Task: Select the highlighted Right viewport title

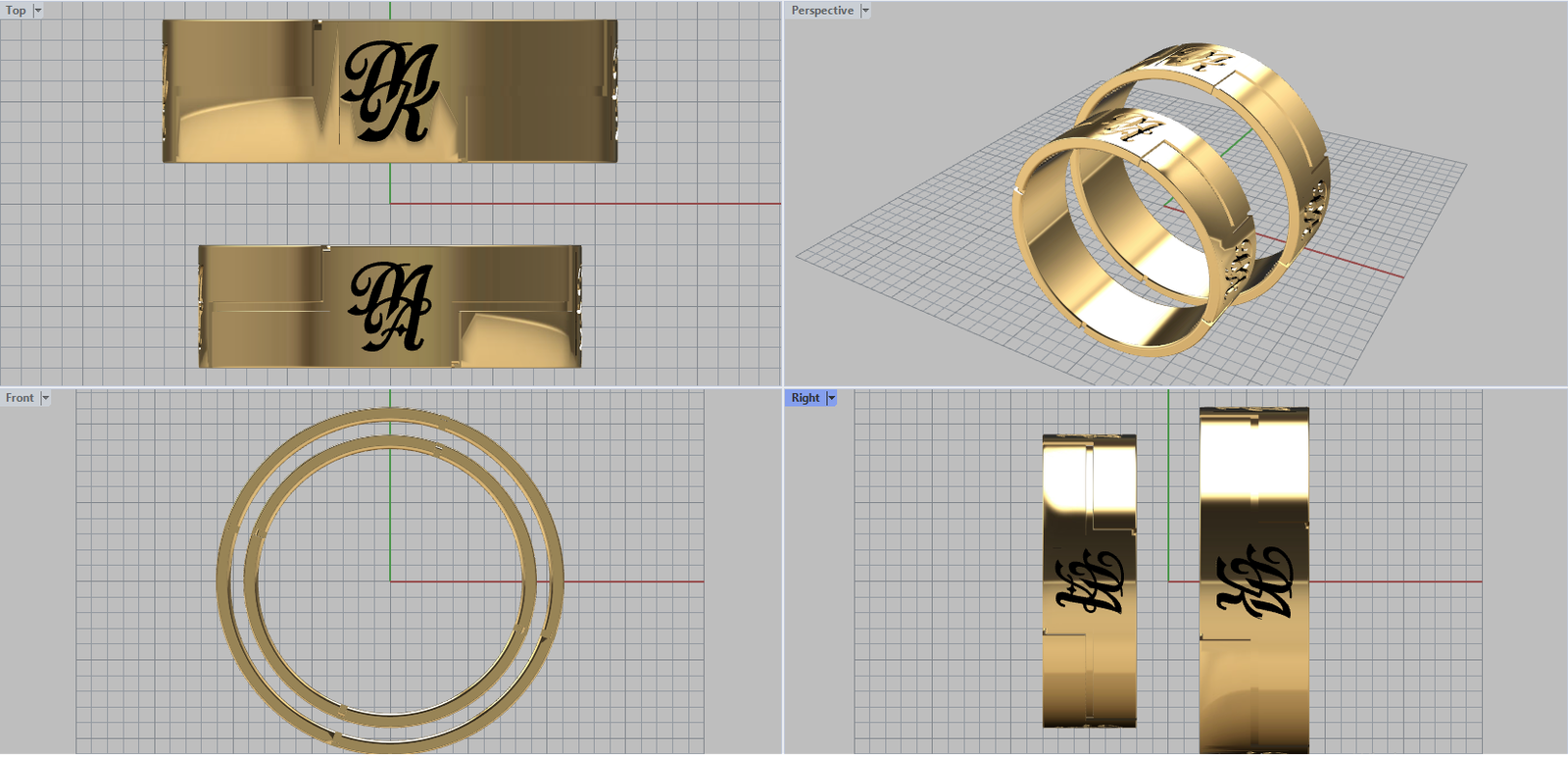Action: (x=805, y=398)
